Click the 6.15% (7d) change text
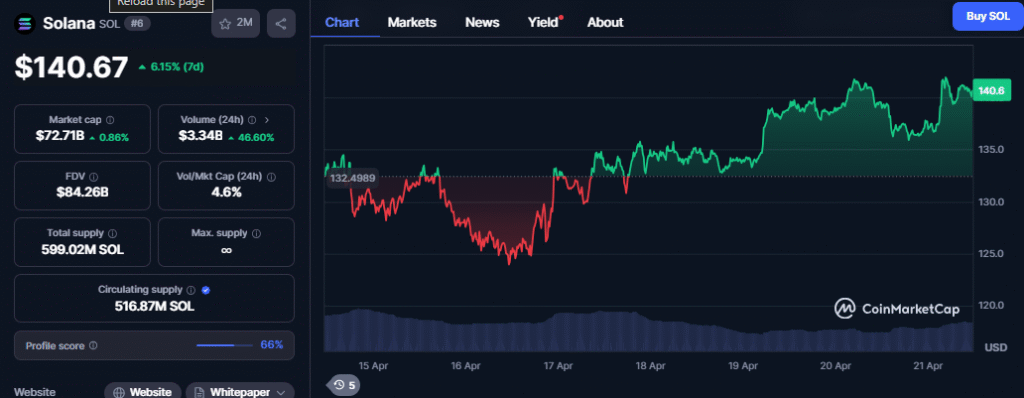Viewport: 1024px width, 398px height. [x=176, y=67]
